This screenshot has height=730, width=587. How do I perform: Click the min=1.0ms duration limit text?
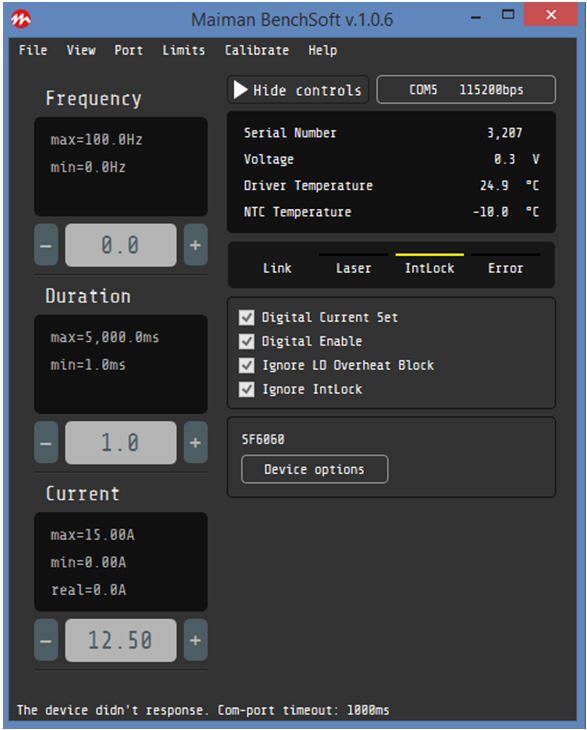click(x=88, y=365)
